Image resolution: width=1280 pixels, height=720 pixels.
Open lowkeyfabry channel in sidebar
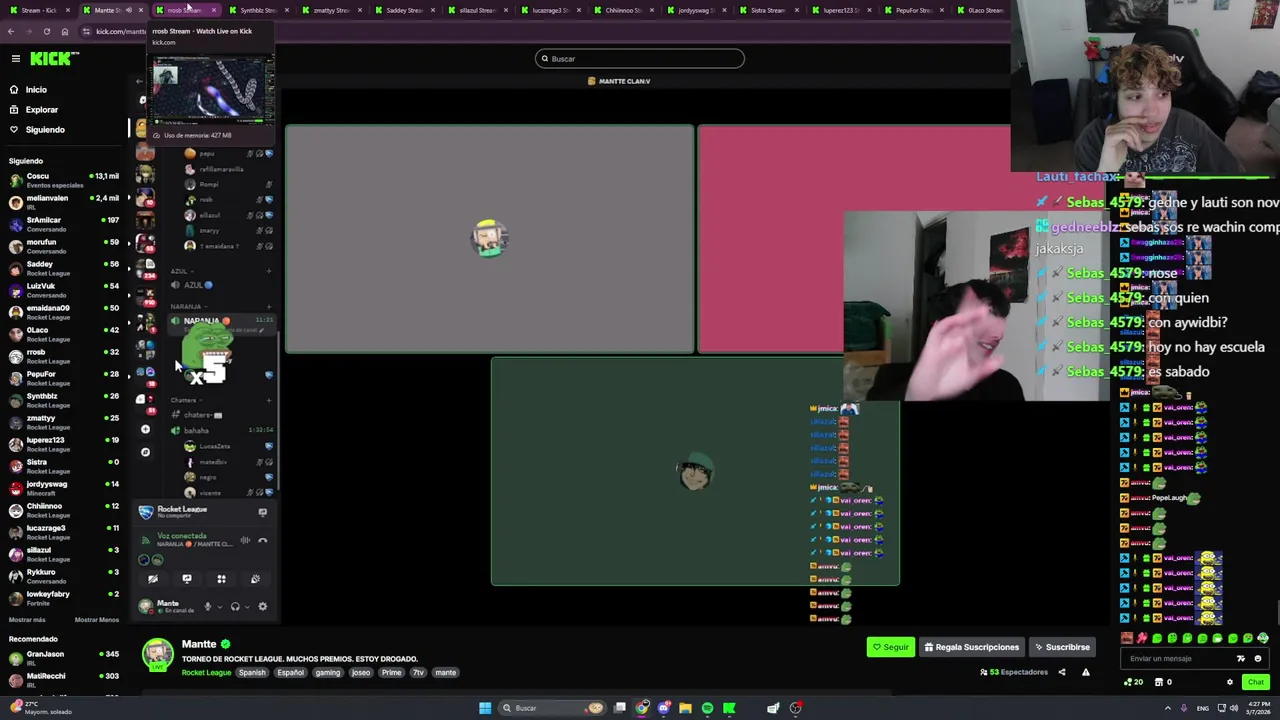point(65,598)
